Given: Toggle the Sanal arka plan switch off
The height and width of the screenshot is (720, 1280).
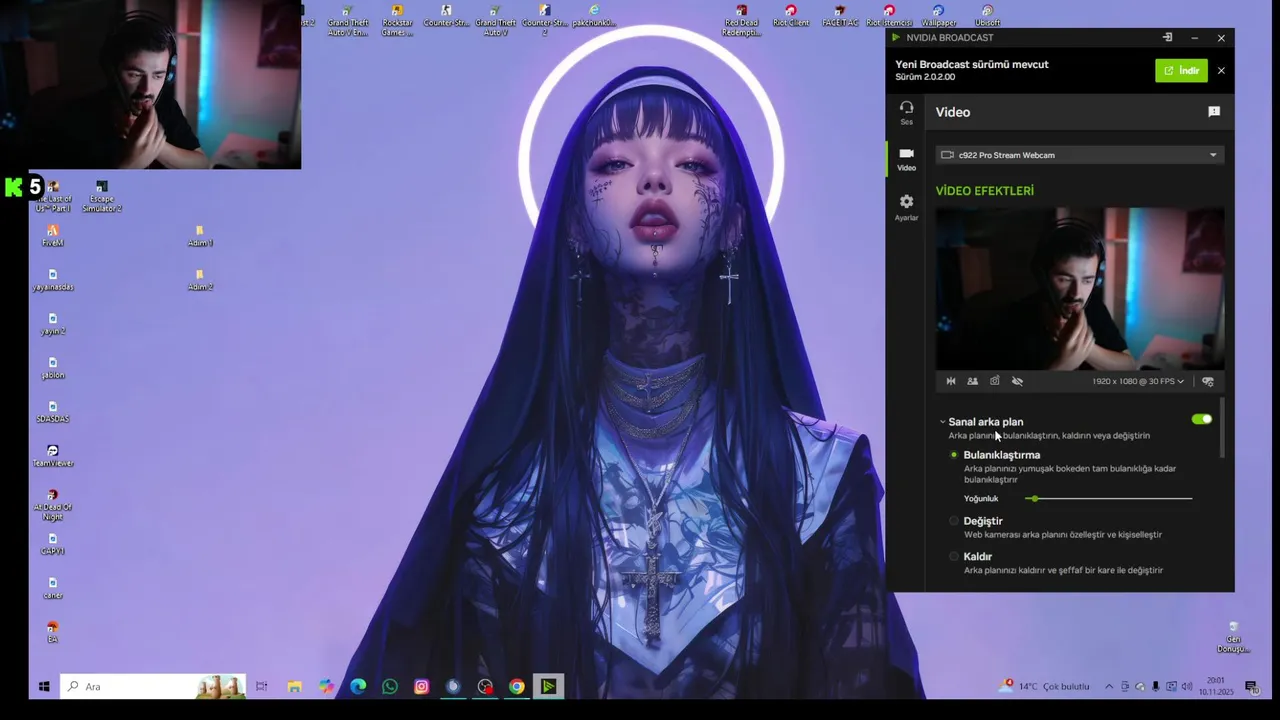Looking at the screenshot, I should coord(1201,420).
